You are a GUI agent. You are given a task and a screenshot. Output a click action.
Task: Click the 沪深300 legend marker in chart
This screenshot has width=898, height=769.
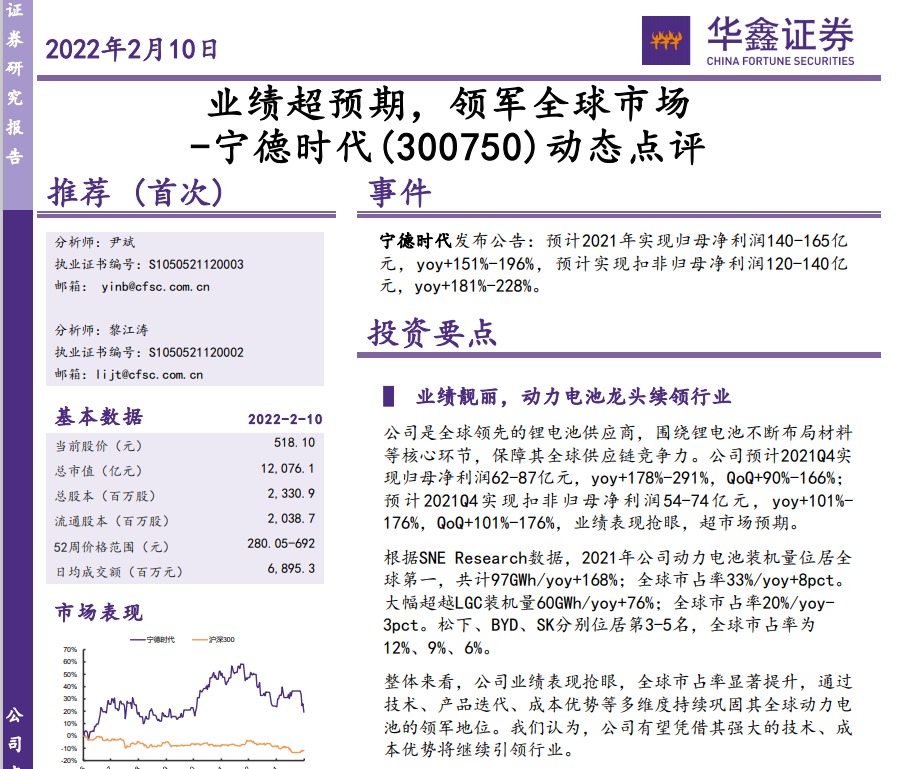click(x=196, y=639)
